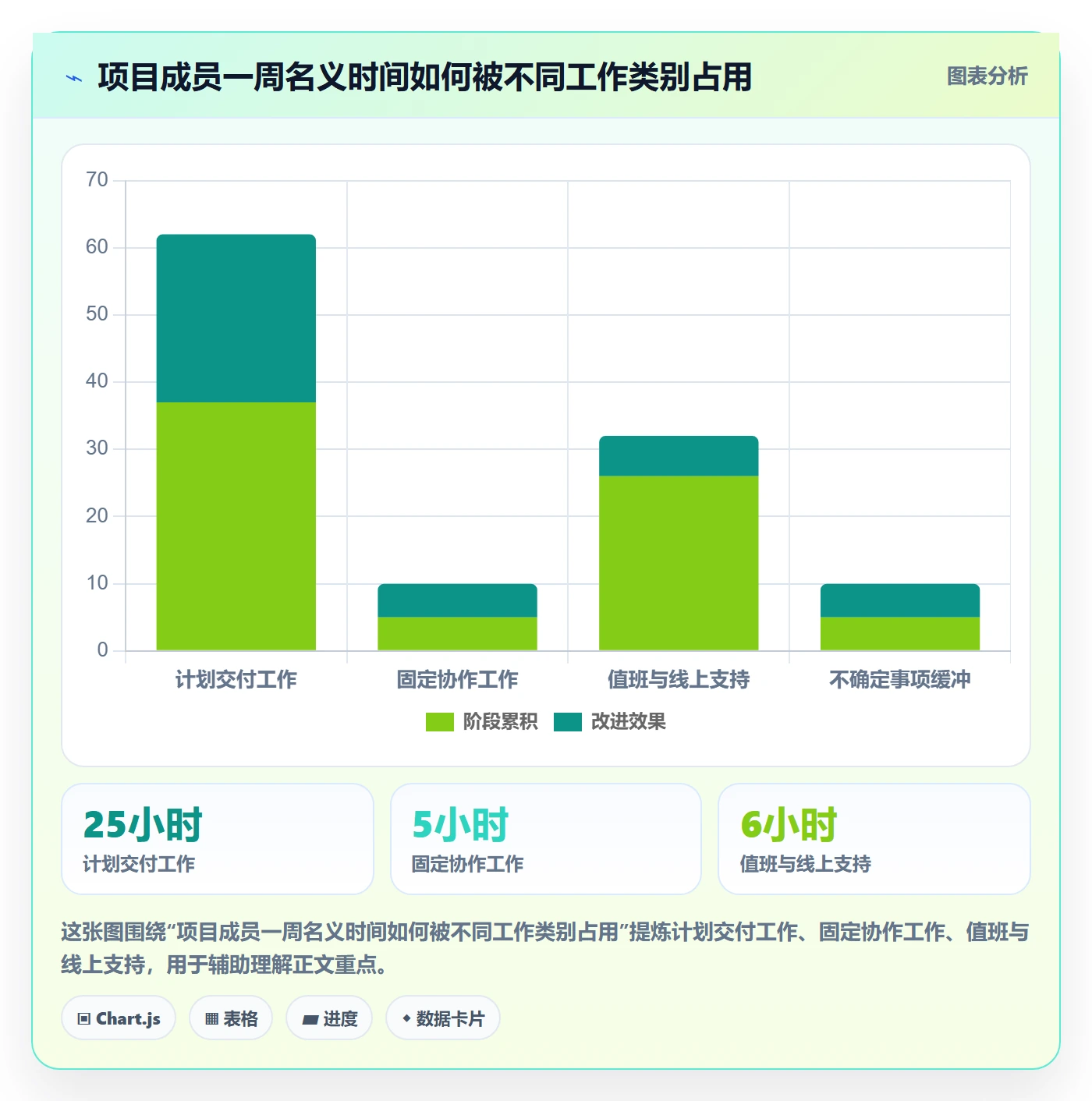This screenshot has width=1092, height=1101.
Task: Click the 固定协作工作 x-axis label
Action: 458,680
